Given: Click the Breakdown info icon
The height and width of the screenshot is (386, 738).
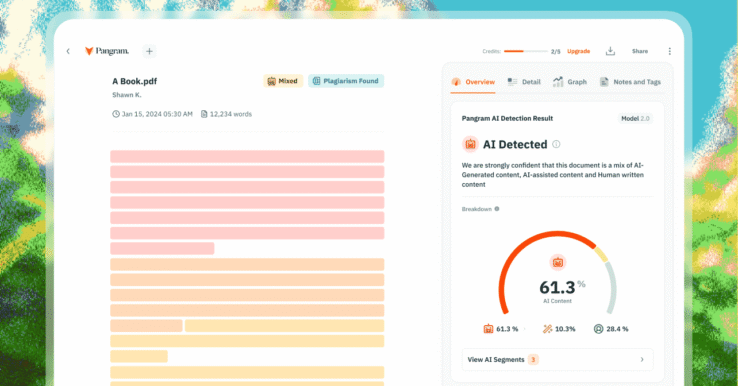Looking at the screenshot, I should (x=497, y=209).
